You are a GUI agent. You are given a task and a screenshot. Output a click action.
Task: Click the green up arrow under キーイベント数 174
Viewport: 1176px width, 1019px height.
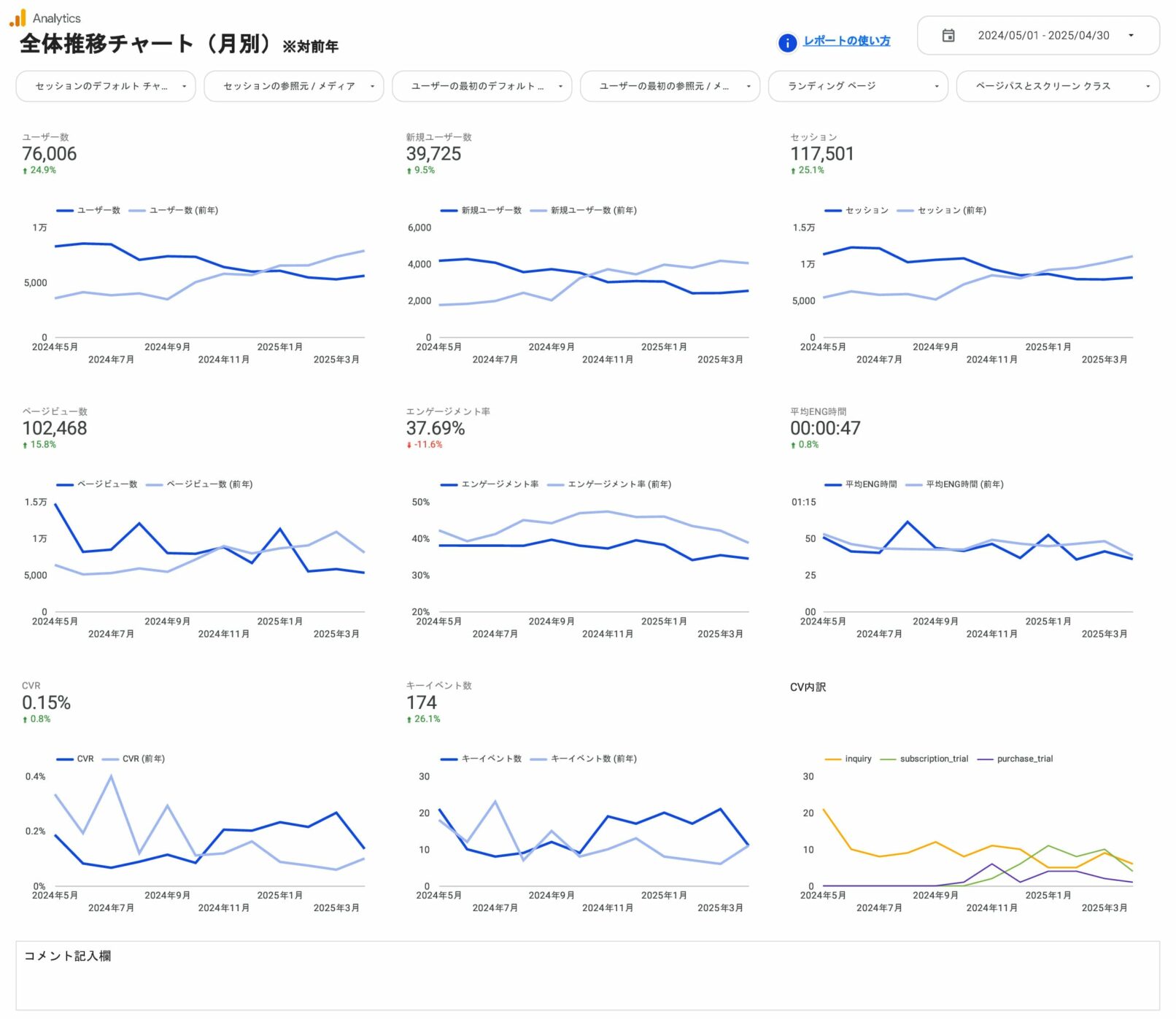(409, 719)
